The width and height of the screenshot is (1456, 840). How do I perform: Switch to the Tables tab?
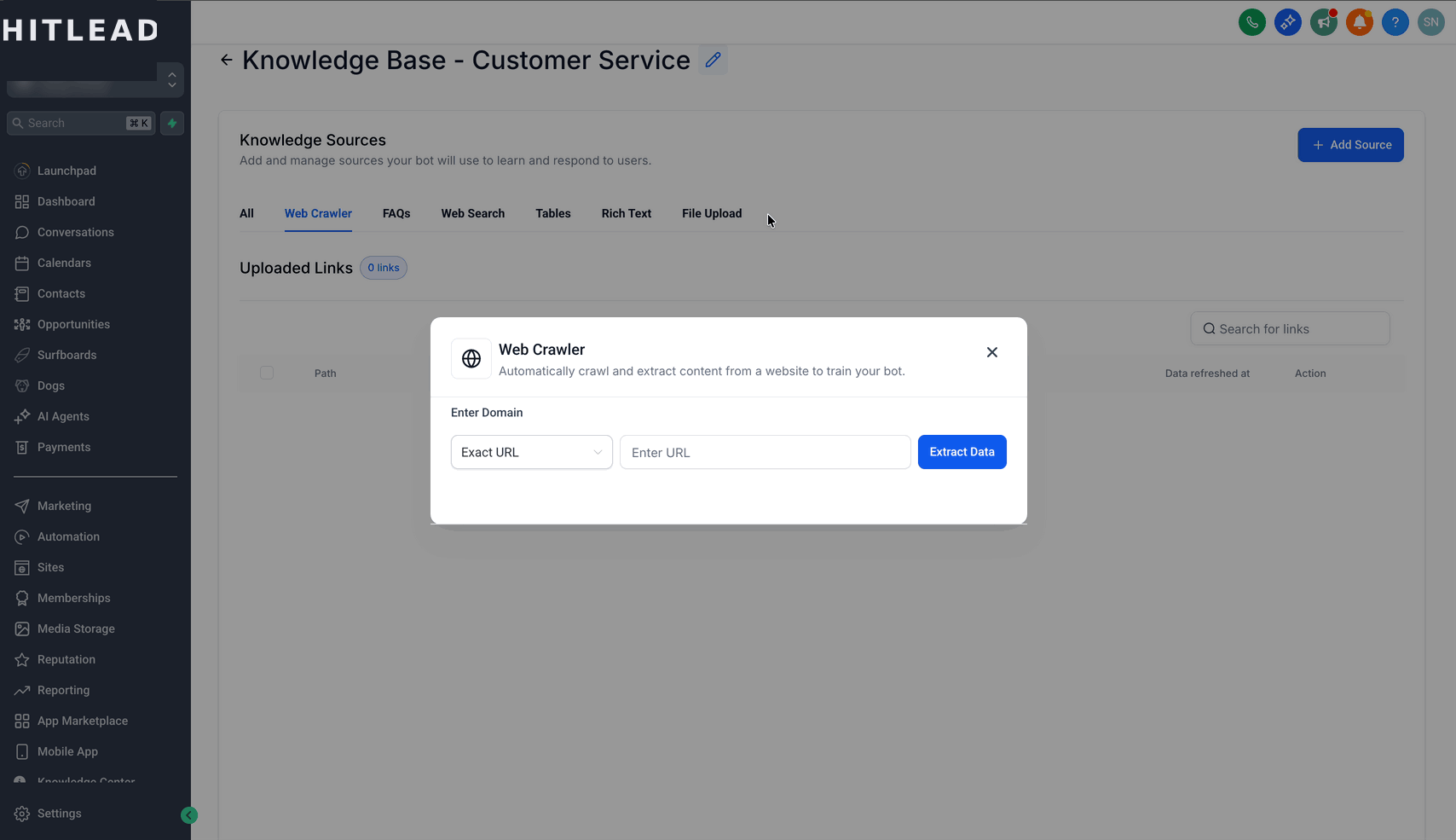(x=553, y=213)
